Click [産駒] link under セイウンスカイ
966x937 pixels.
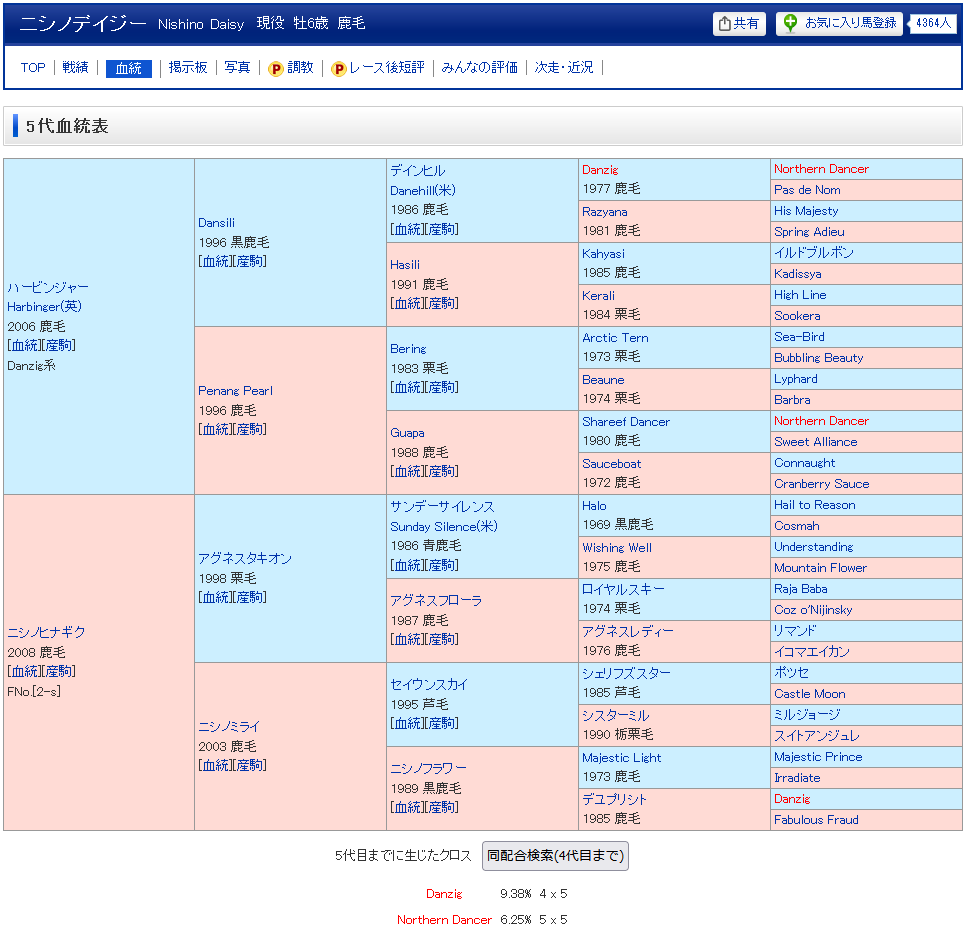tap(442, 723)
